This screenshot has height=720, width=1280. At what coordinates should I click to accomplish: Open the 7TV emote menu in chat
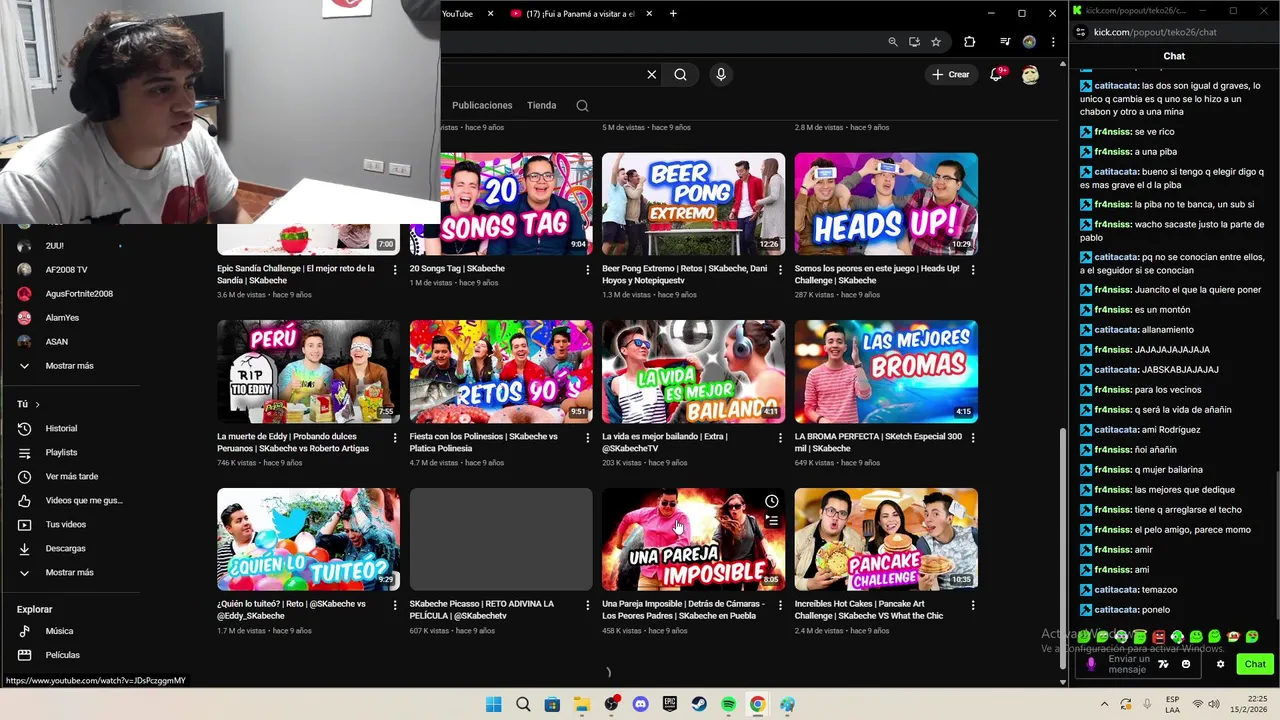click(x=1163, y=664)
